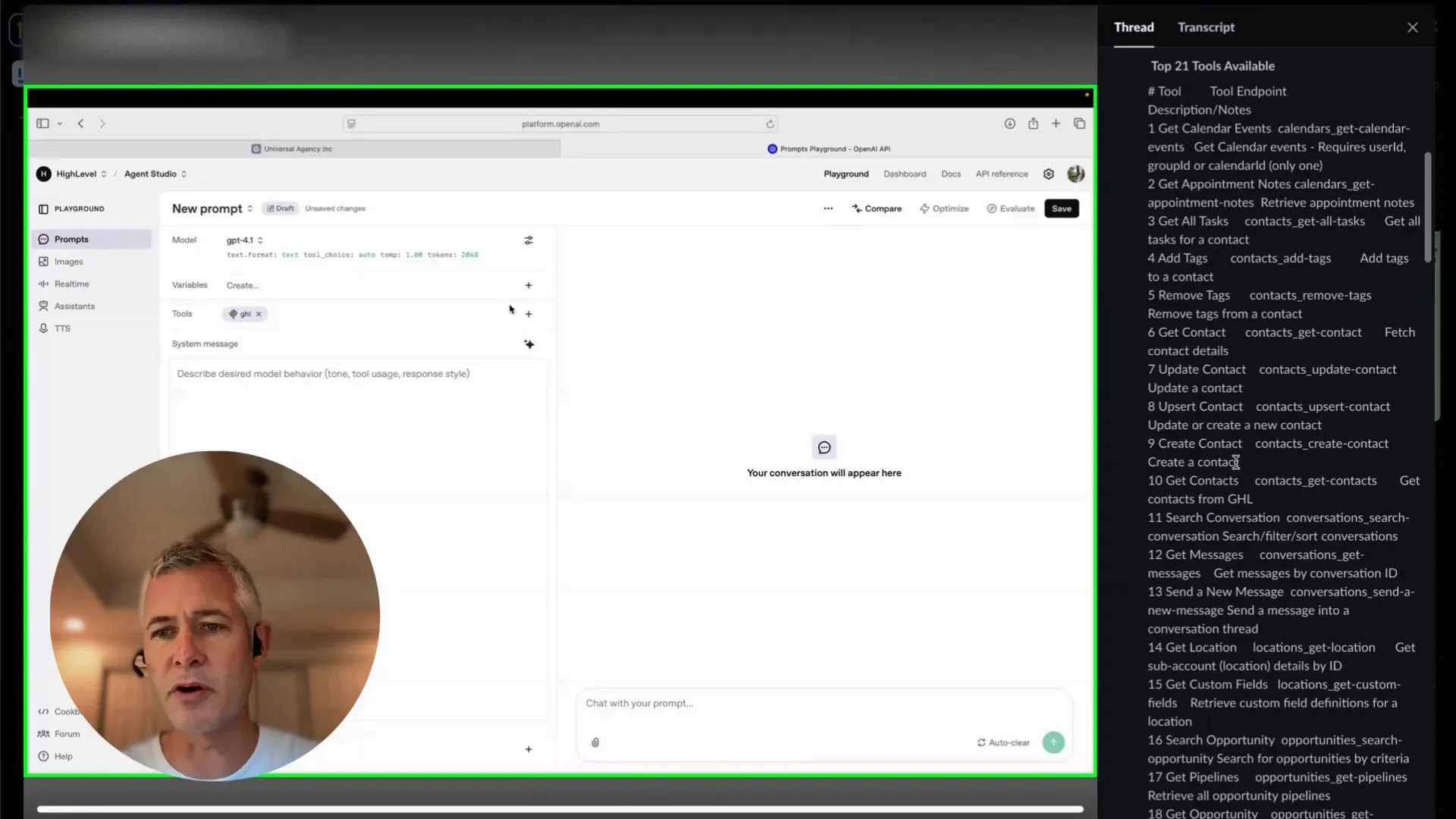
Task: Open a new browser tab with plus icon
Action: (1056, 124)
